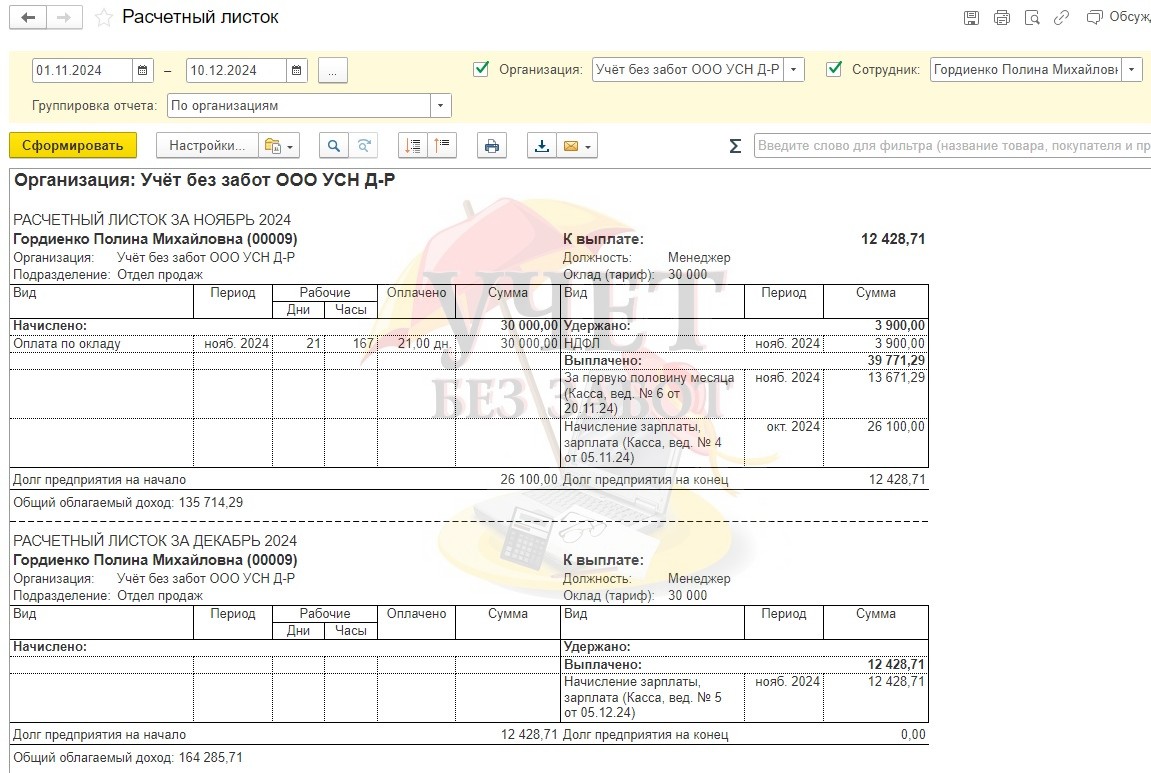Image resolution: width=1151 pixels, height=773 pixels.
Task: Open the Настройки... button
Action: pos(207,145)
